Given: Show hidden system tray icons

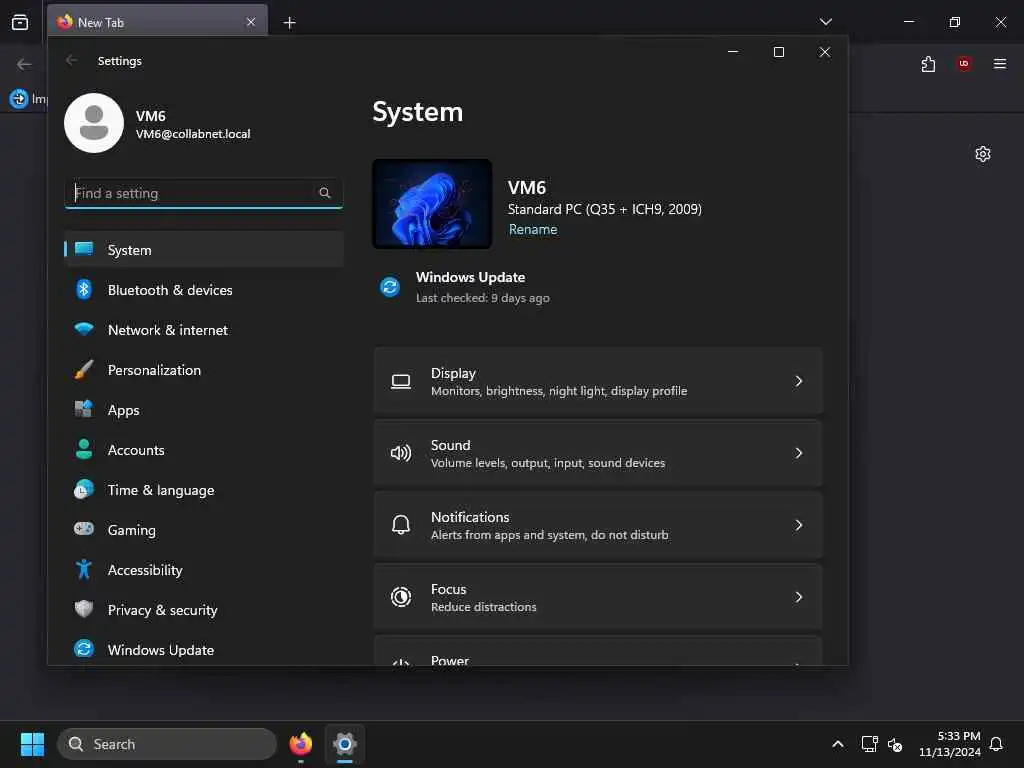Looking at the screenshot, I should tap(837, 744).
